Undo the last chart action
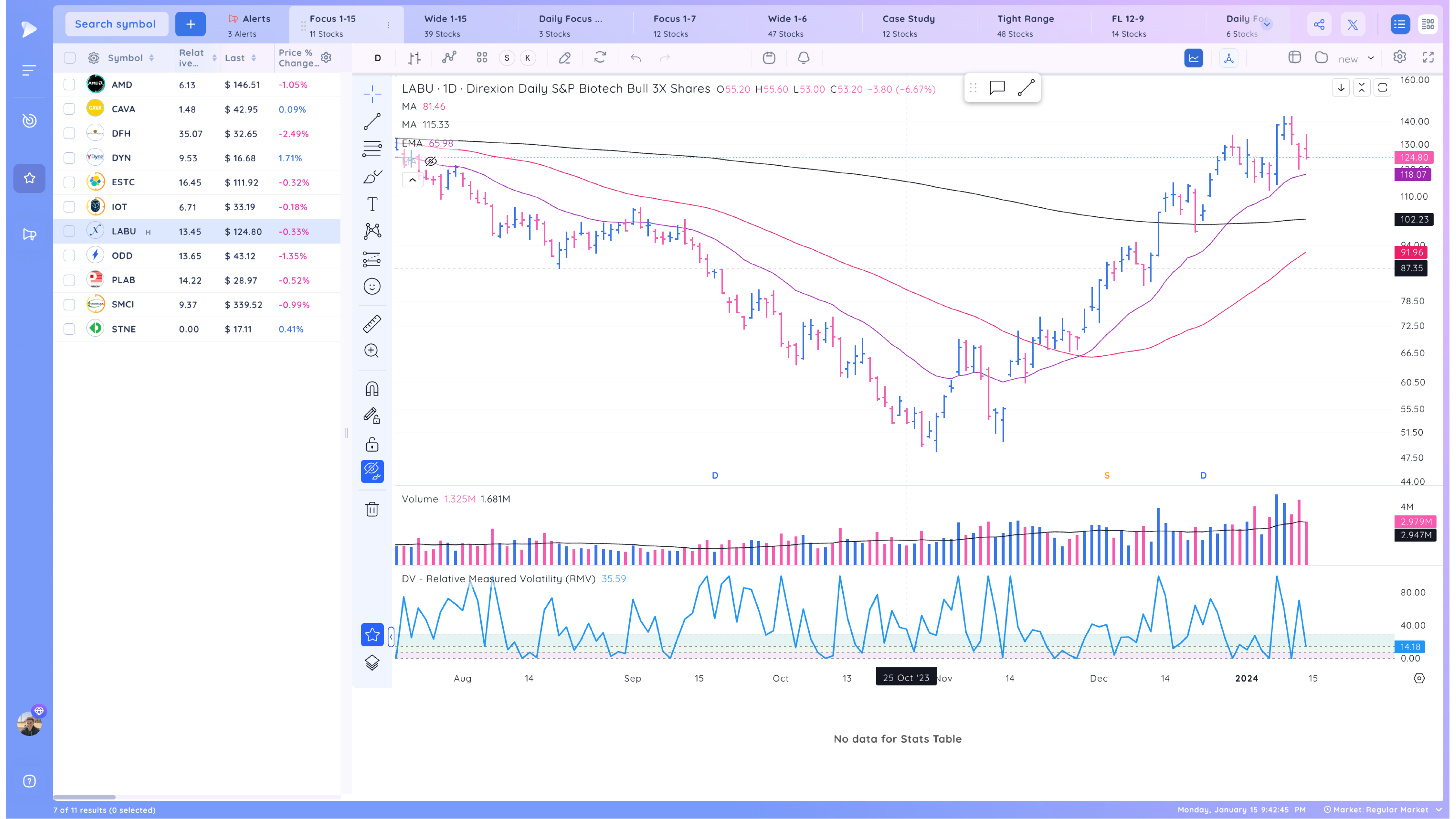 coord(636,58)
